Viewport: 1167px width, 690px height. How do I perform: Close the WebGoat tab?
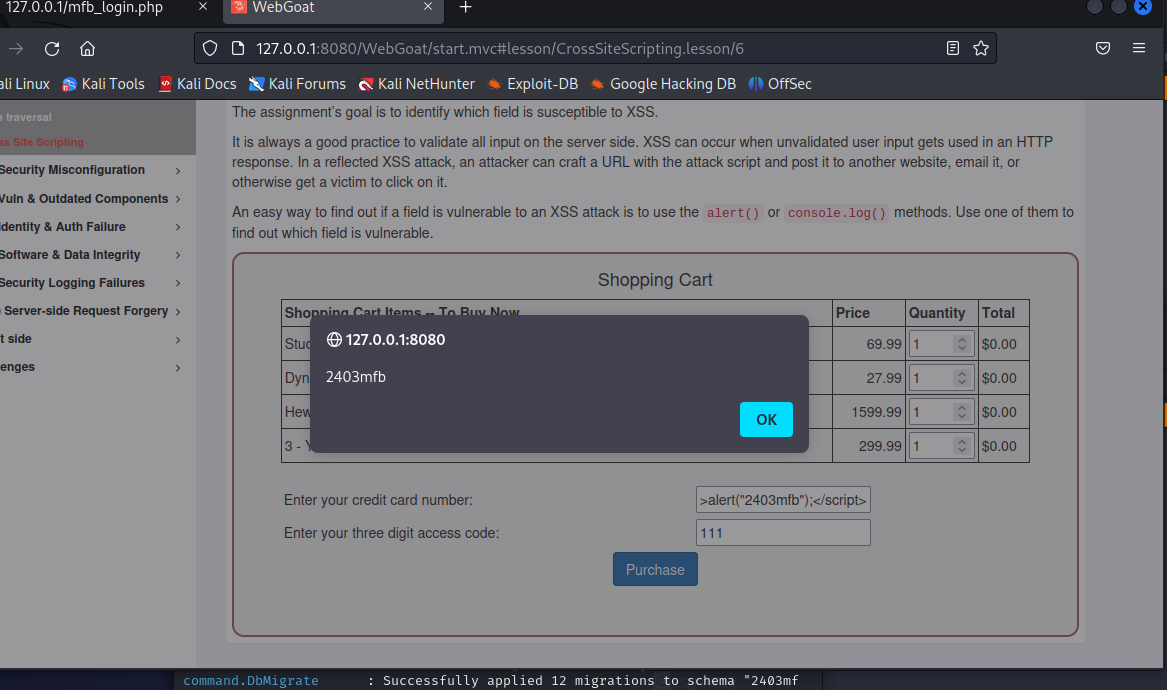tap(427, 7)
